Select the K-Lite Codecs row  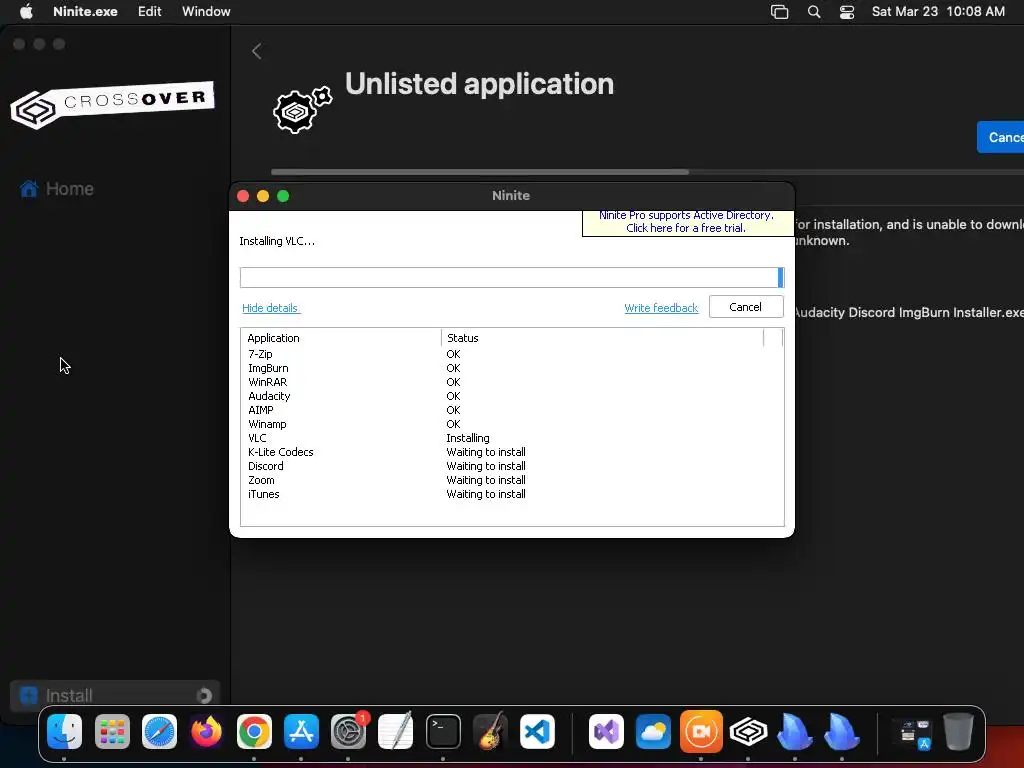(x=512, y=452)
